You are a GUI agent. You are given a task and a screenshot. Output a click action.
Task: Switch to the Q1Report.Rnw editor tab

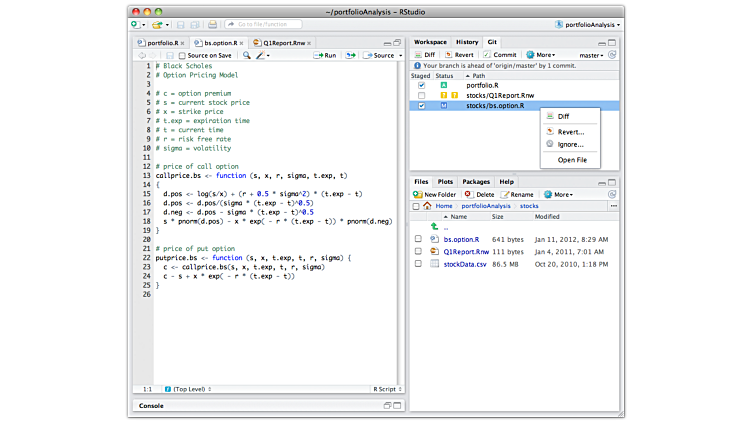point(285,43)
